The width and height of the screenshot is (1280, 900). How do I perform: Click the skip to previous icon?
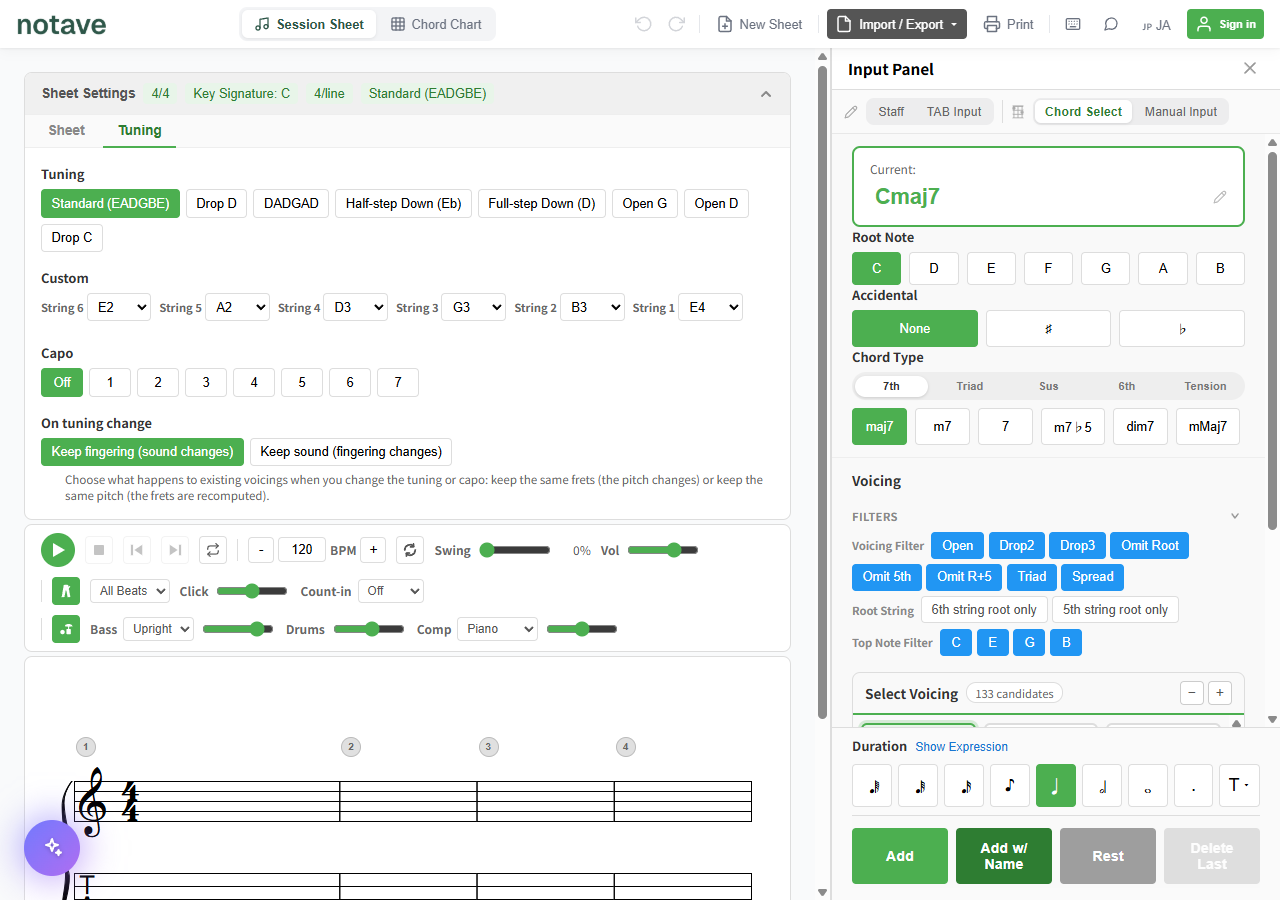point(137,550)
